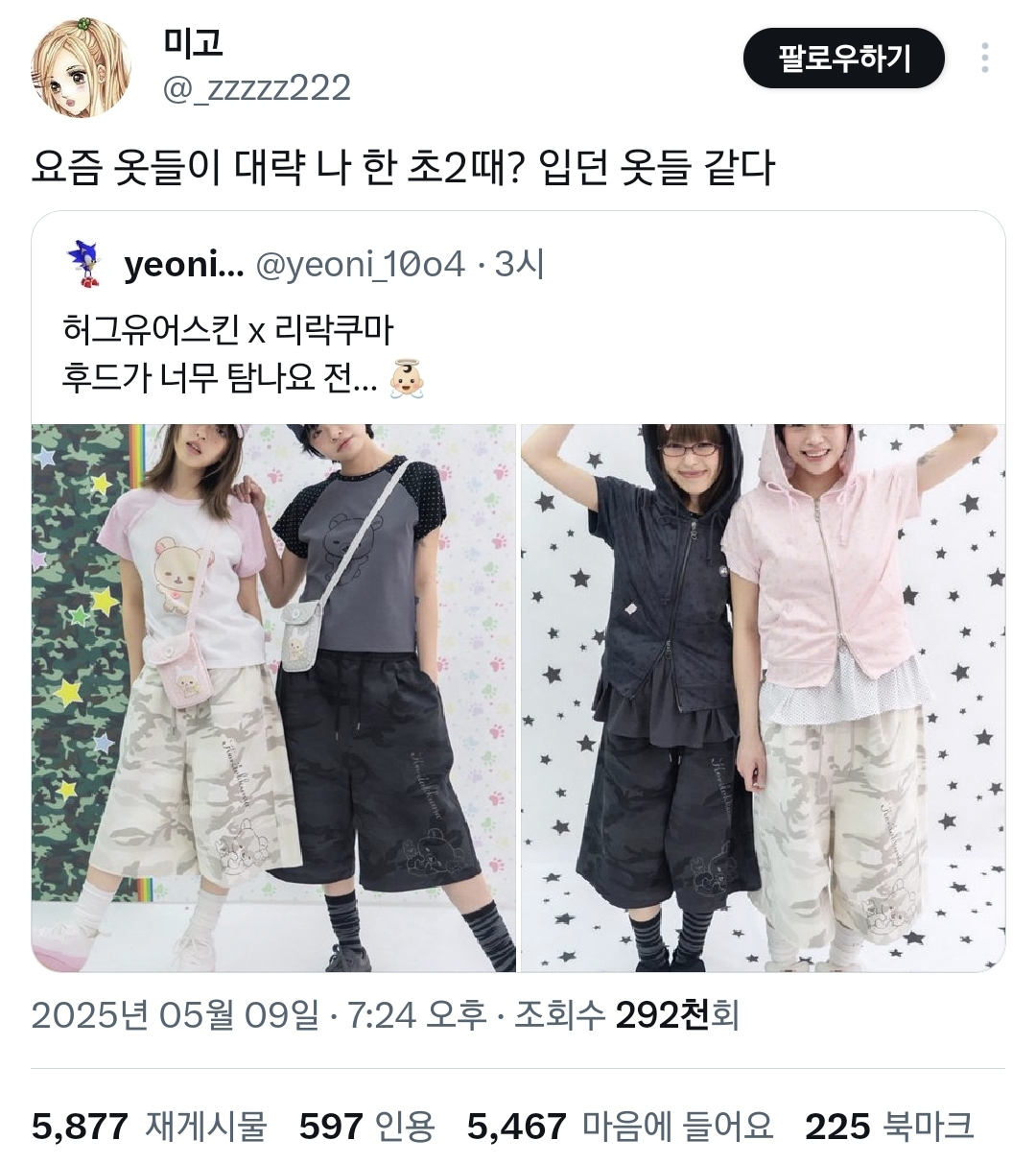Open the 조회수 292천회 view count
Screen dimensions: 1036x1164
coord(626,1014)
